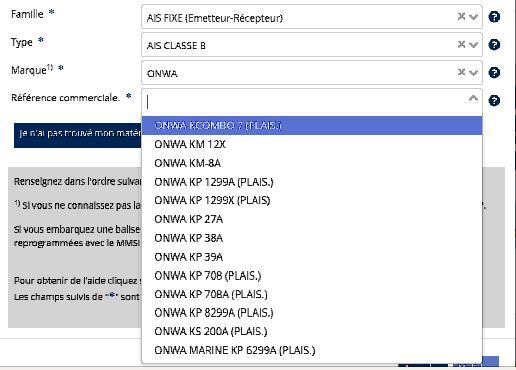Open help for the Famille field
The width and height of the screenshot is (516, 370).
494,17
